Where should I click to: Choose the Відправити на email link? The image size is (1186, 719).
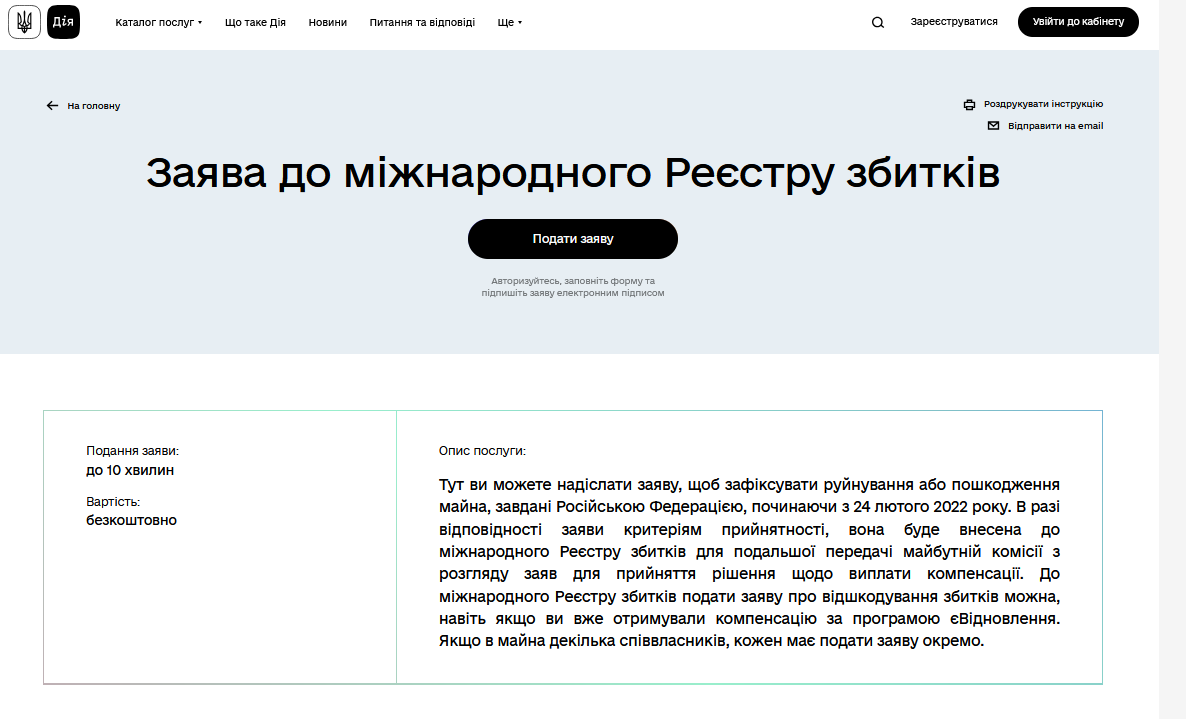1055,126
